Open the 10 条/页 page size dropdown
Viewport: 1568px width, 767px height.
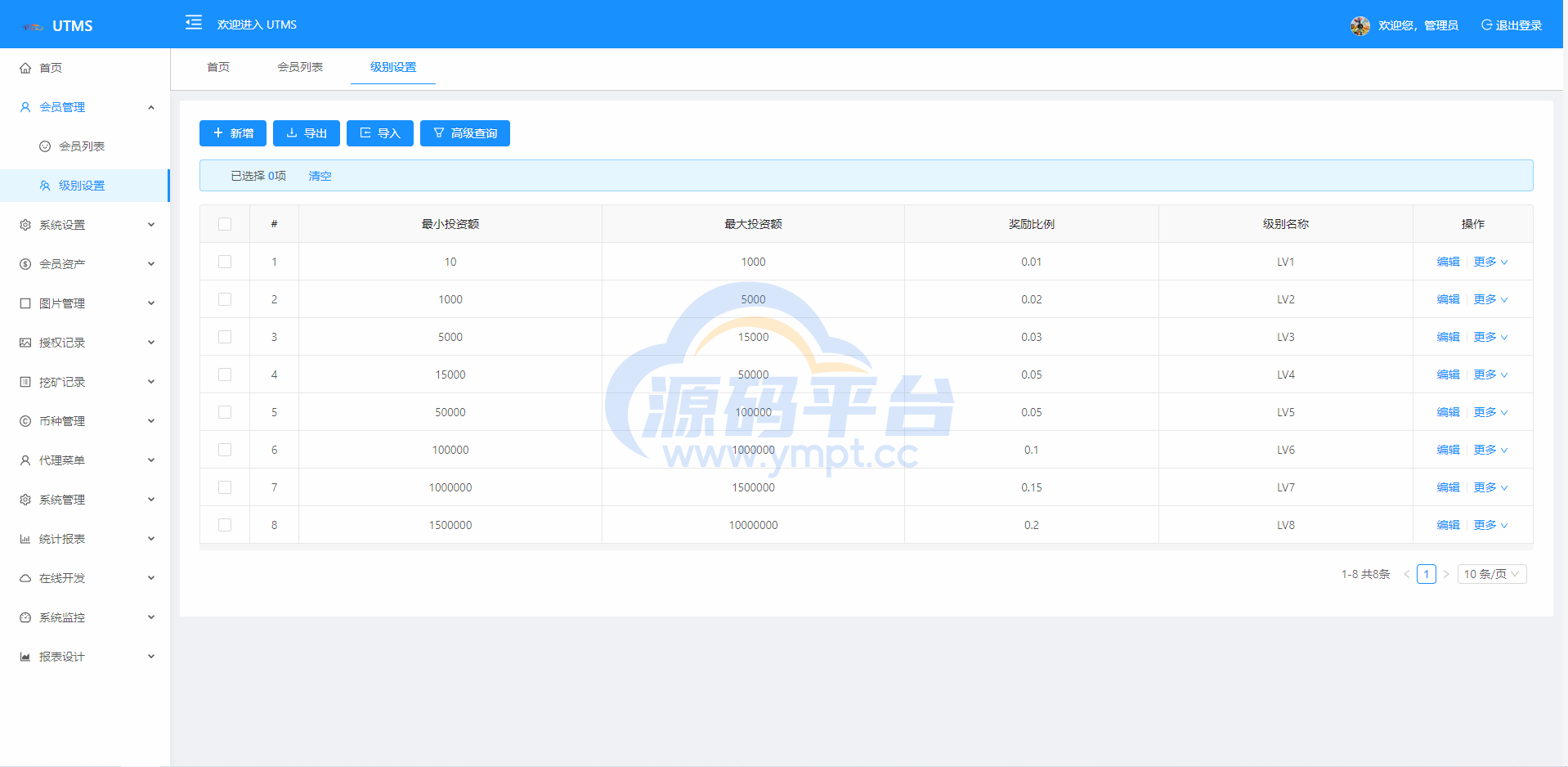coord(1491,574)
